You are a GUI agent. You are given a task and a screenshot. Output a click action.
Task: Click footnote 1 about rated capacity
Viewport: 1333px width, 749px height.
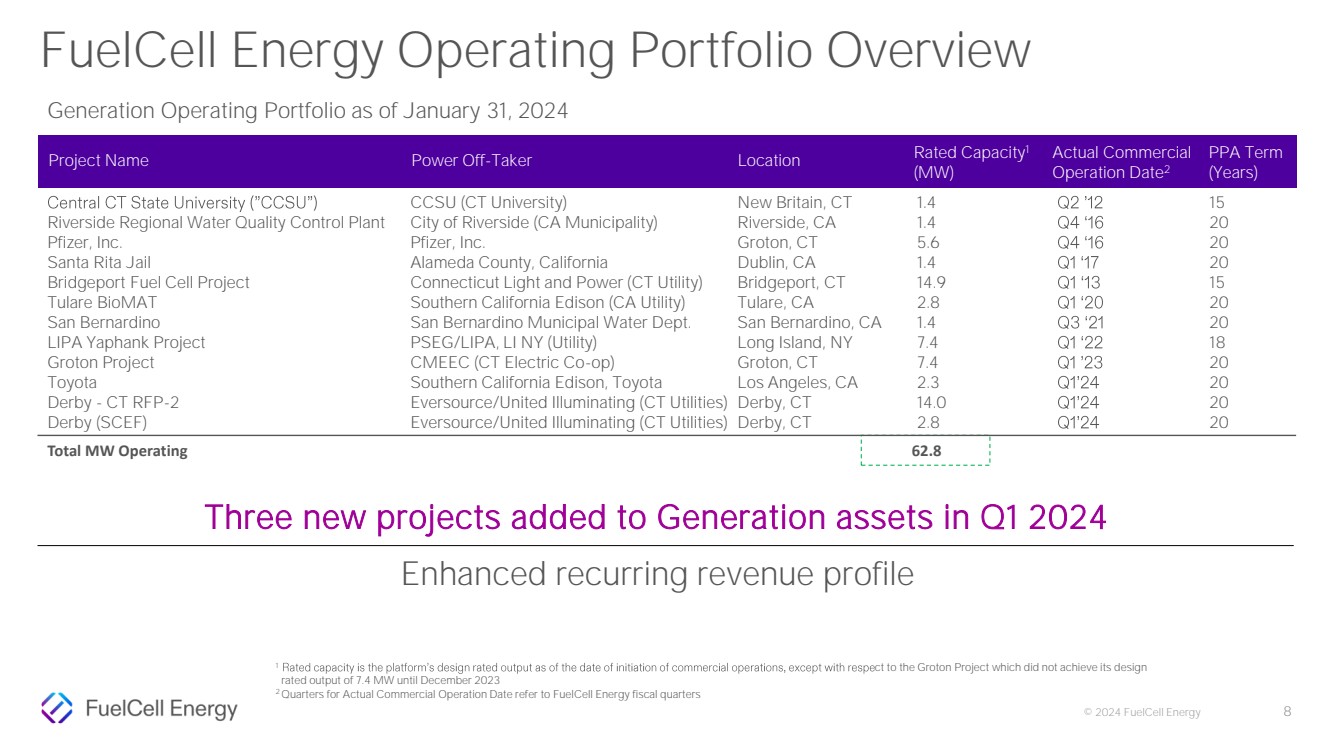[x=710, y=673]
